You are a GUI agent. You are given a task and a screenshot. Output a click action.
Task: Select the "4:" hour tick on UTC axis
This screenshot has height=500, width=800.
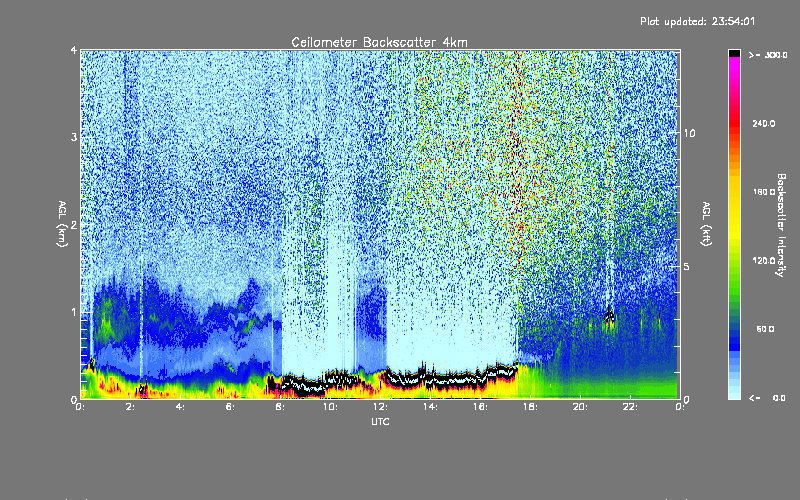(x=181, y=407)
